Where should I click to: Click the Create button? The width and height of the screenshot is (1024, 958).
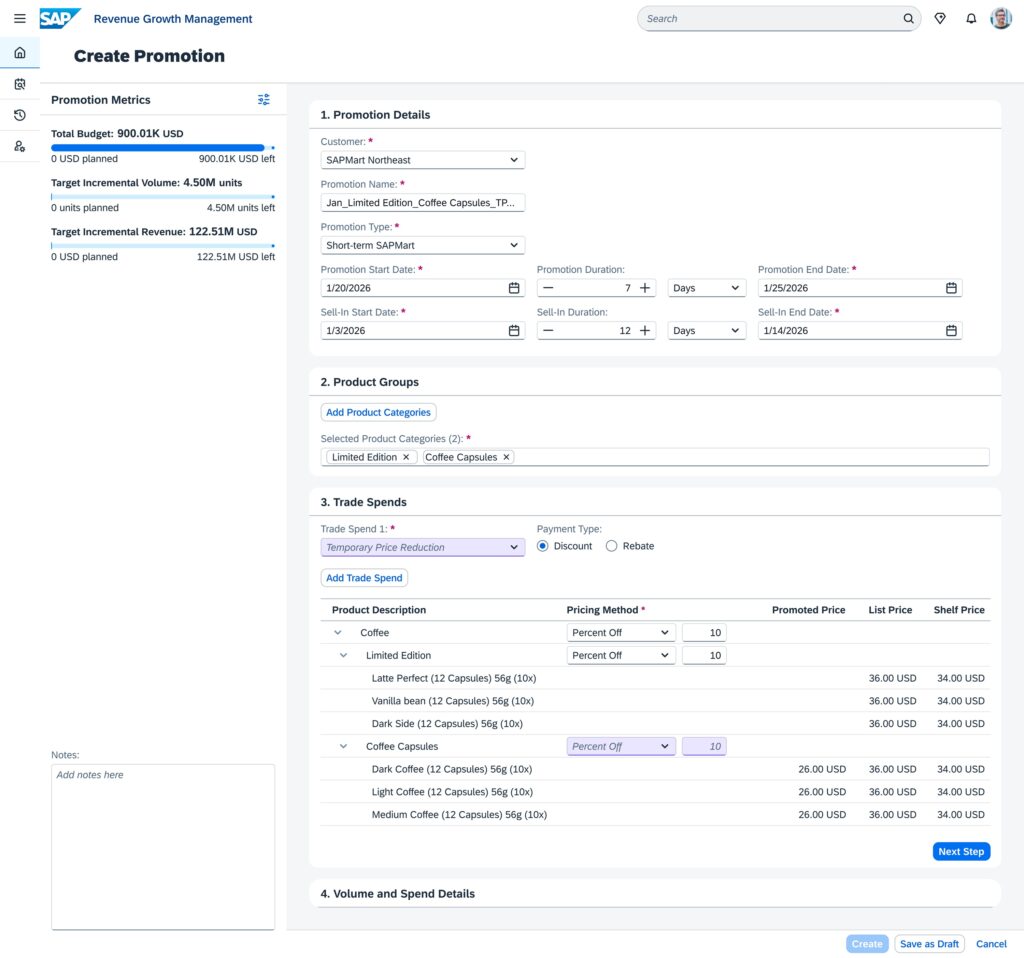(x=867, y=944)
